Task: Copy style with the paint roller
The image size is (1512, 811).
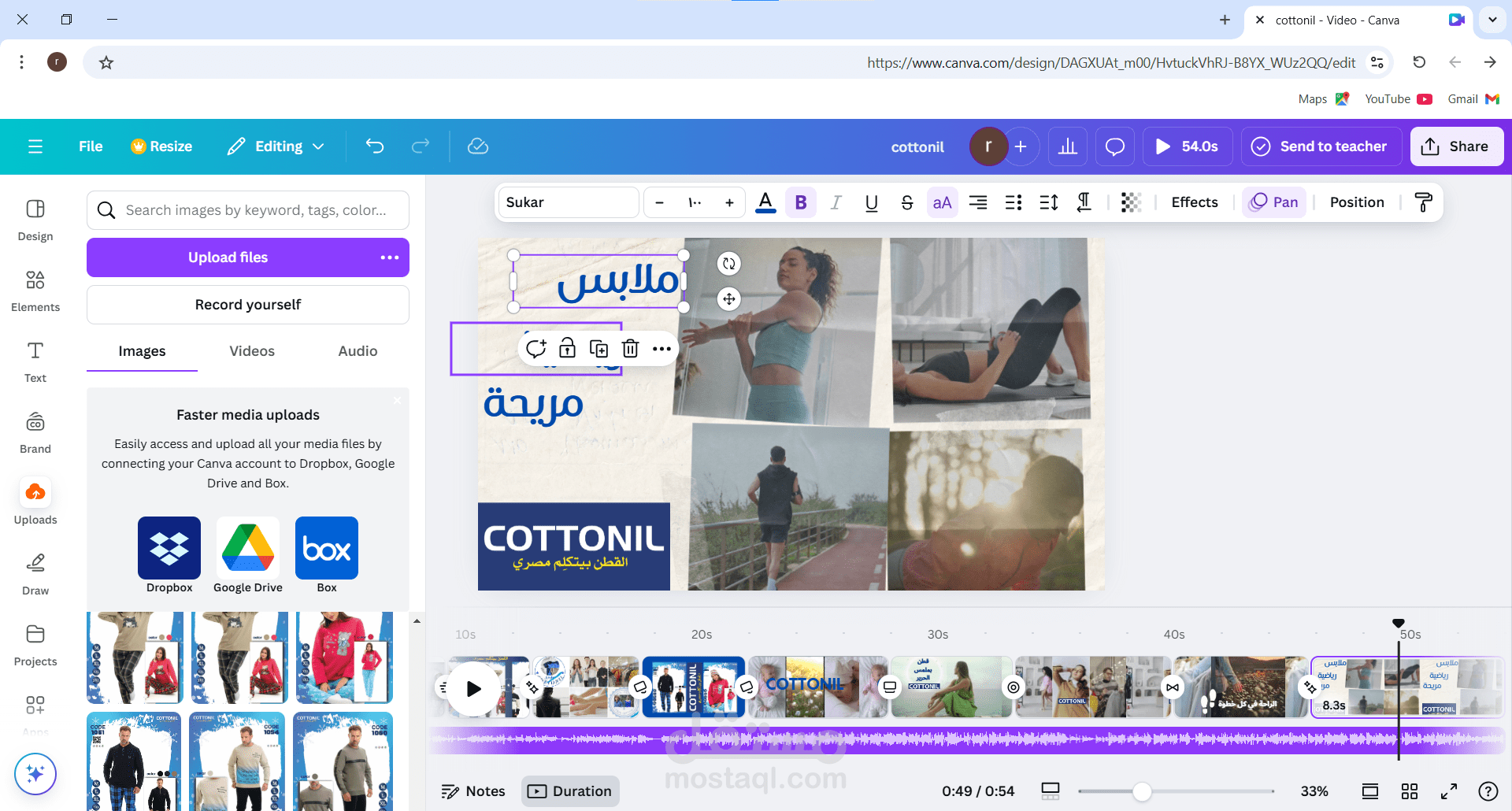Action: pos(1423,202)
